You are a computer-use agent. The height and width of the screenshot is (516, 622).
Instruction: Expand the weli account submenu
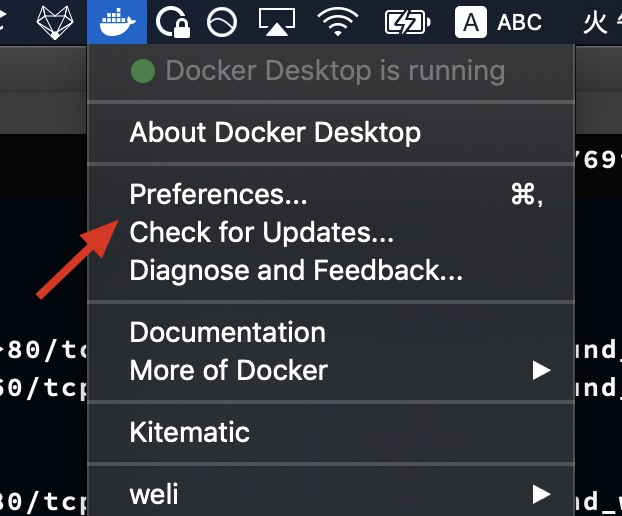tap(331, 494)
